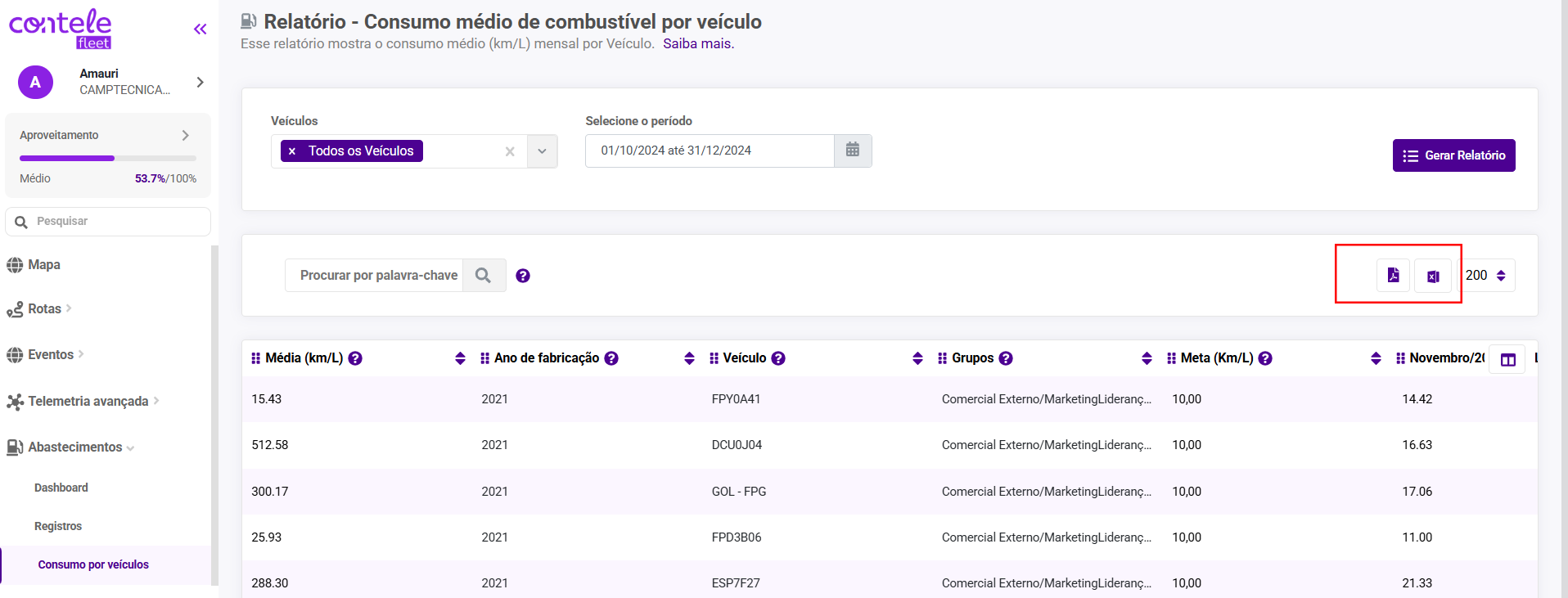Click Gerar Relatório button
1568x598 pixels.
coord(1453,155)
